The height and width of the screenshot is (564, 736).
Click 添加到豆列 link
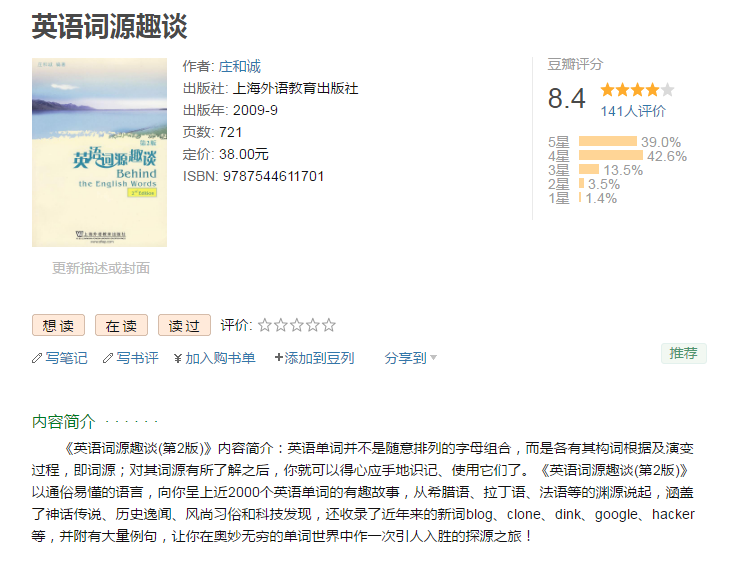tap(319, 358)
